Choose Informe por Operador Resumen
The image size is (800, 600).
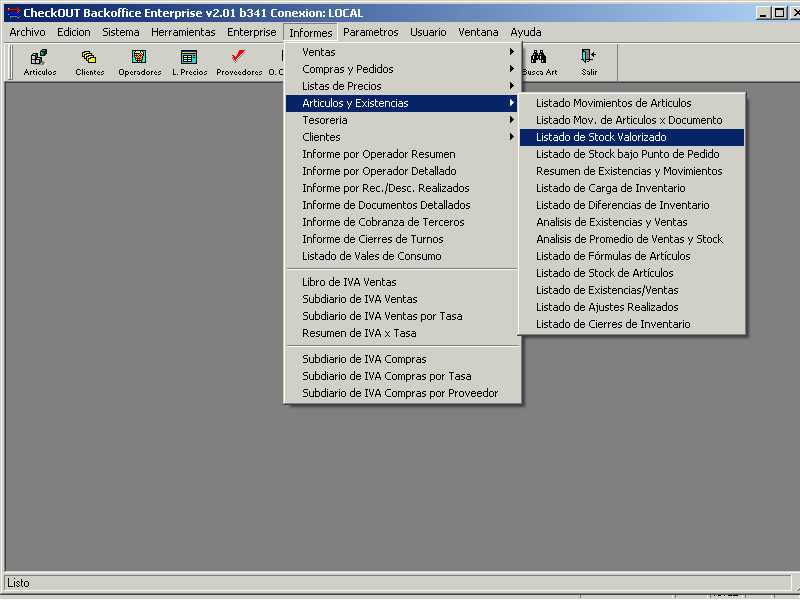click(402, 154)
